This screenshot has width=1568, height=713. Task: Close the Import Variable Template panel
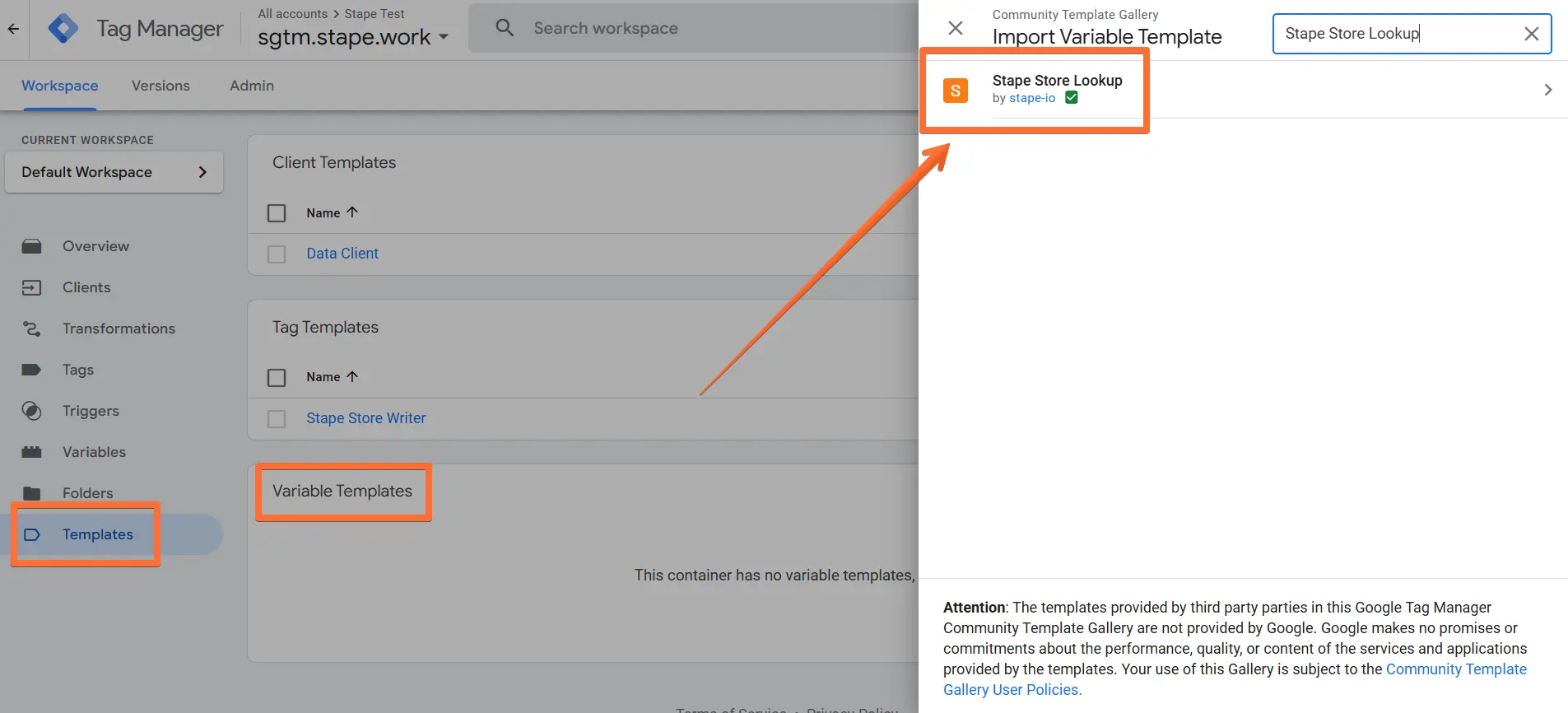pyautogui.click(x=956, y=29)
